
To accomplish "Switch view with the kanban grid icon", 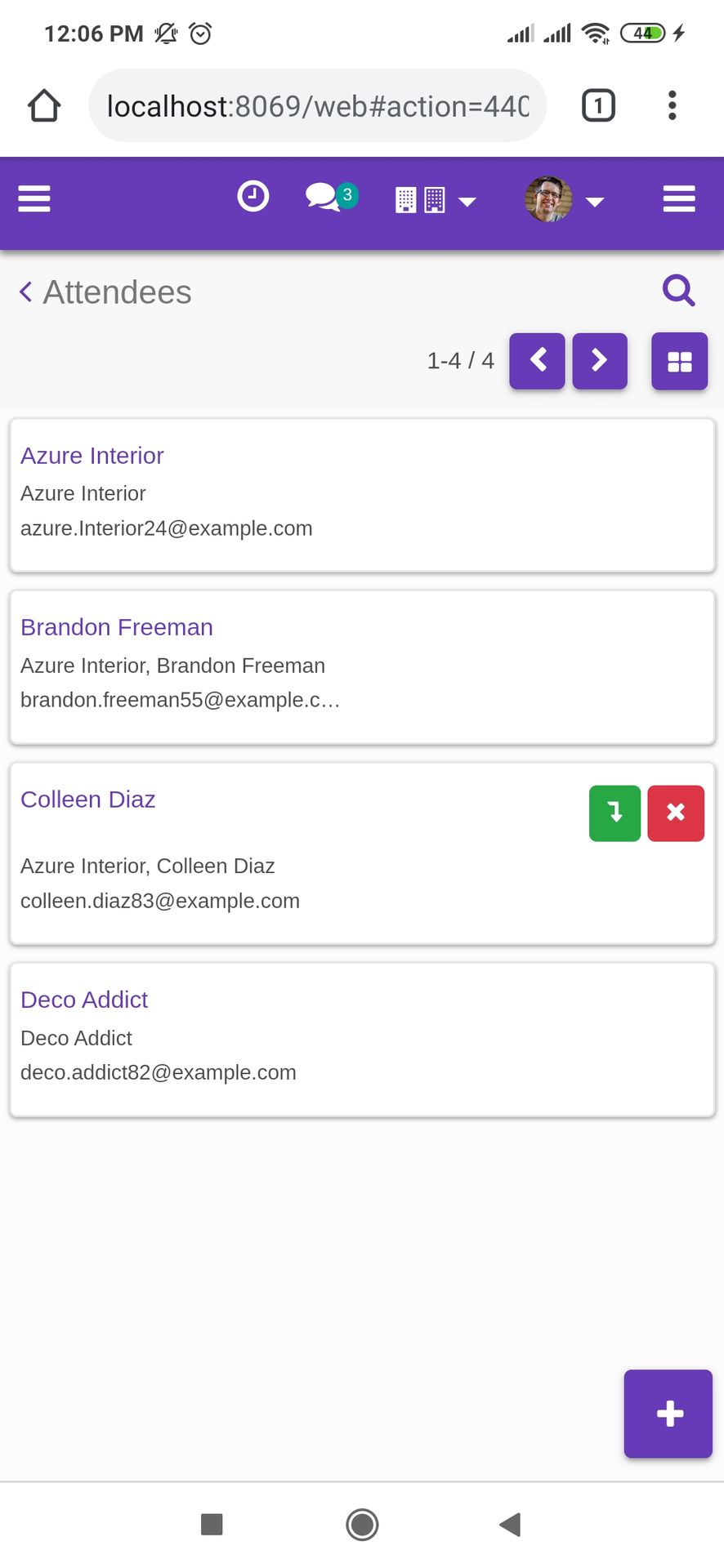I will 679,361.
